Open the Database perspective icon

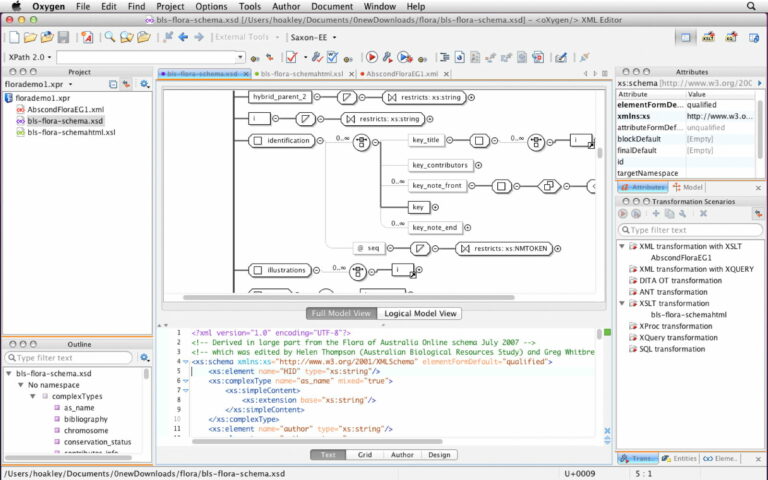(x=754, y=37)
